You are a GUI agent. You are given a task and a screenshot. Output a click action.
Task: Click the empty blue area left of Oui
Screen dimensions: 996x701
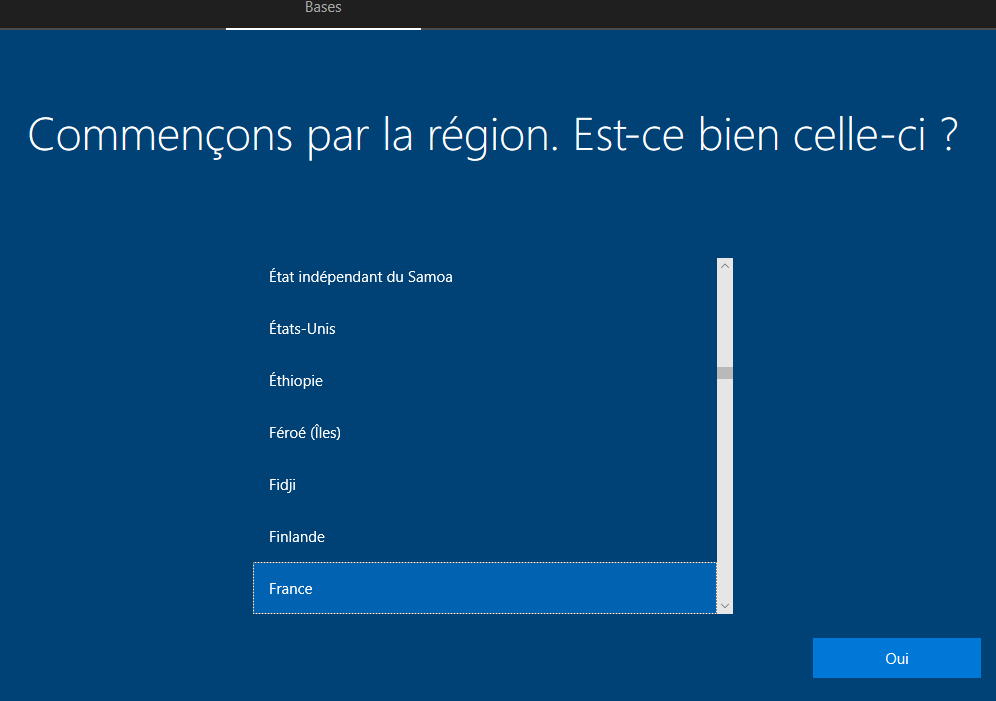point(500,659)
